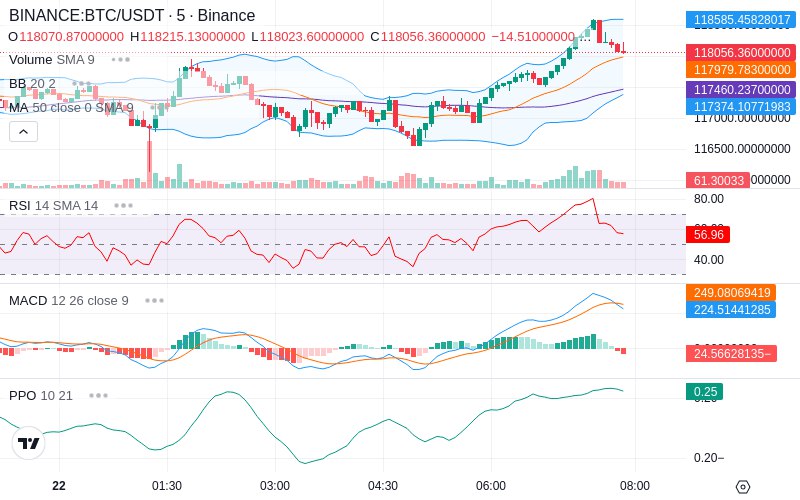Click the purple 117460.23700000 MA label
Screen dimensions: 800x500
coord(741,90)
